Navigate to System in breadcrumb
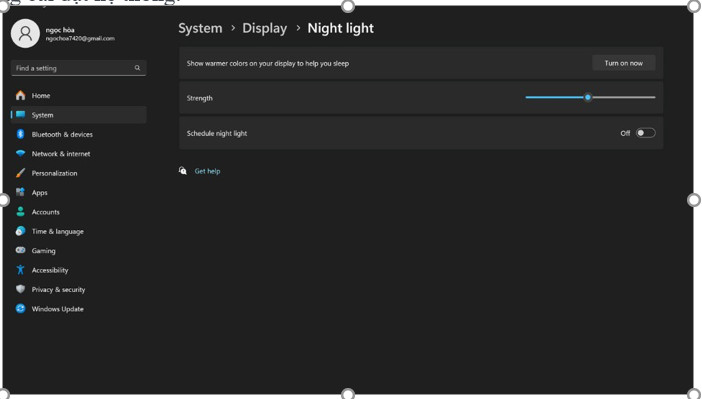 (x=200, y=28)
